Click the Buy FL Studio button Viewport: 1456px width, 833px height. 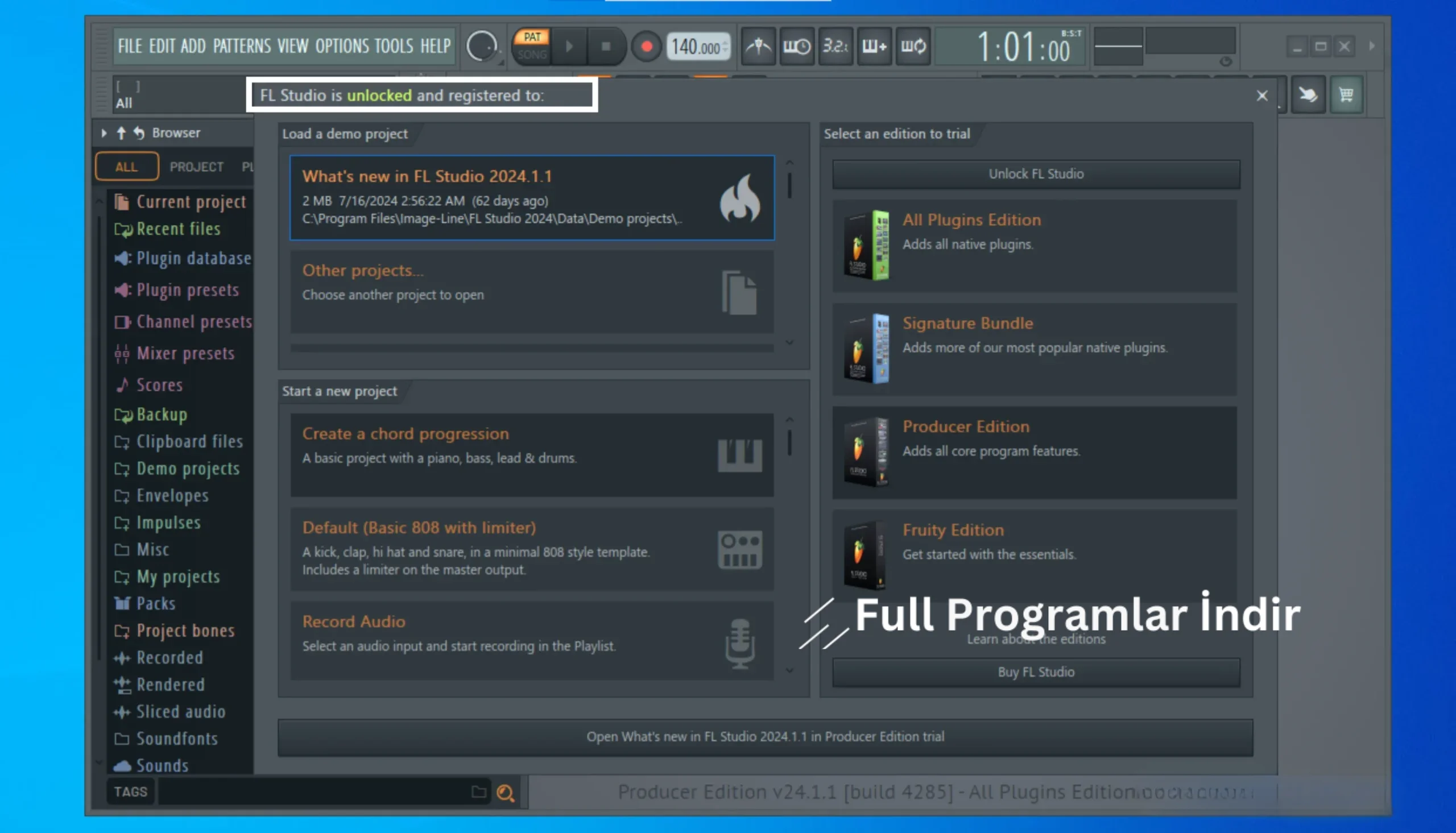tap(1036, 672)
